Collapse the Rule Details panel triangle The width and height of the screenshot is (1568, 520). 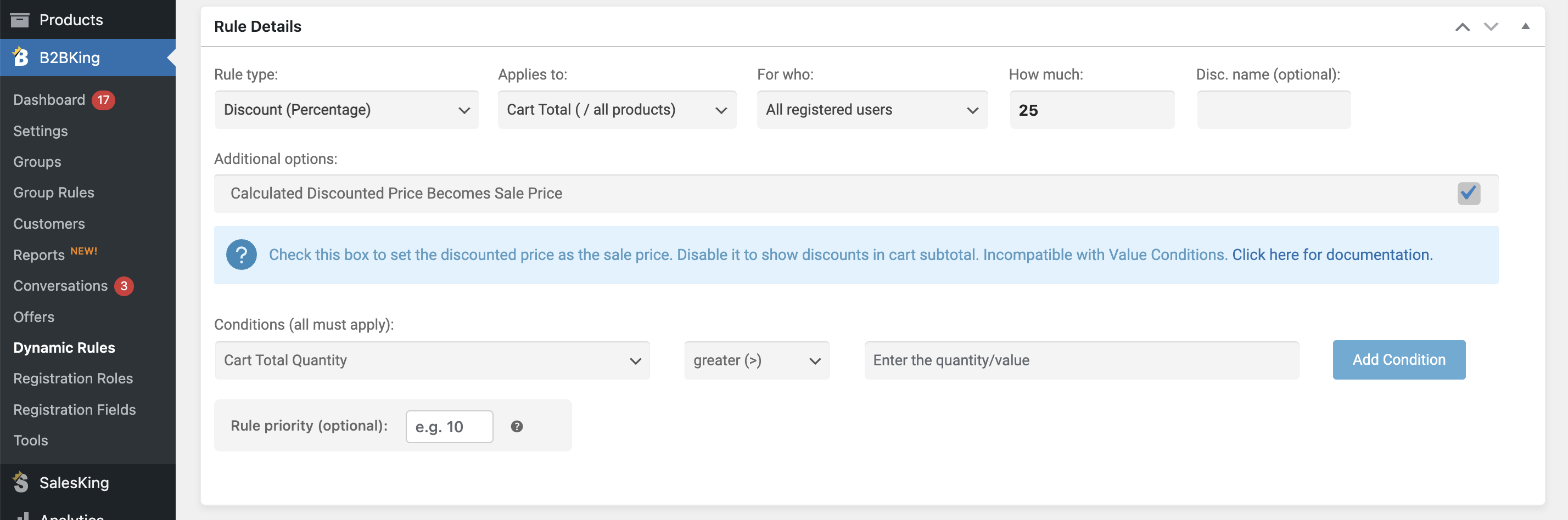(1525, 26)
